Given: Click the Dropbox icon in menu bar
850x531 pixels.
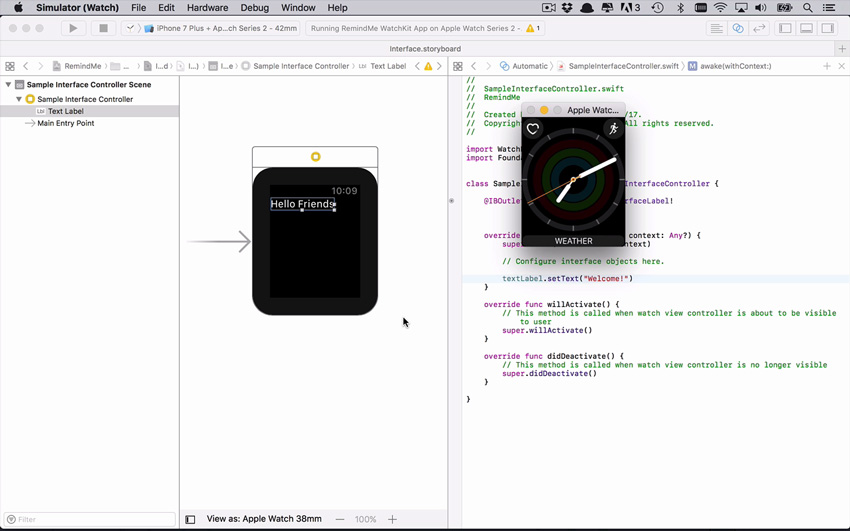Looking at the screenshot, I should click(567, 8).
